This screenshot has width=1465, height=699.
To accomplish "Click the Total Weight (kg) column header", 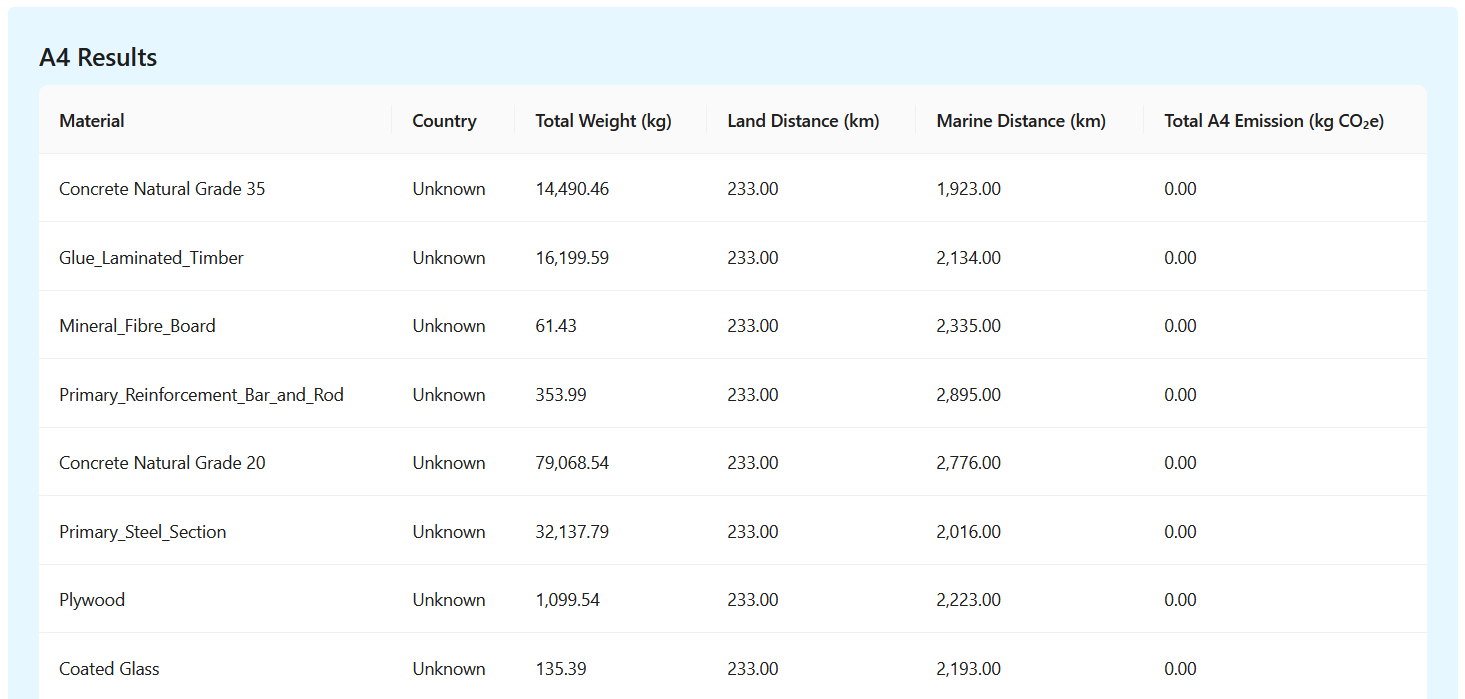I will coord(603,121).
